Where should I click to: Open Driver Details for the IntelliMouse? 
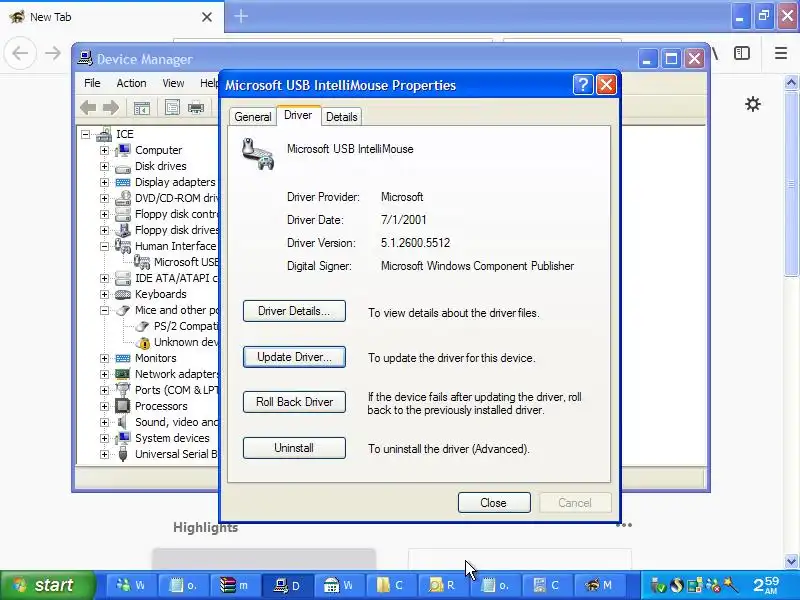pyautogui.click(x=294, y=311)
